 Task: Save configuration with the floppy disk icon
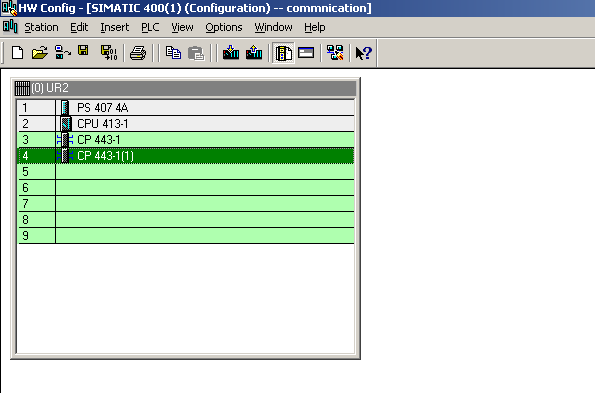[83, 50]
